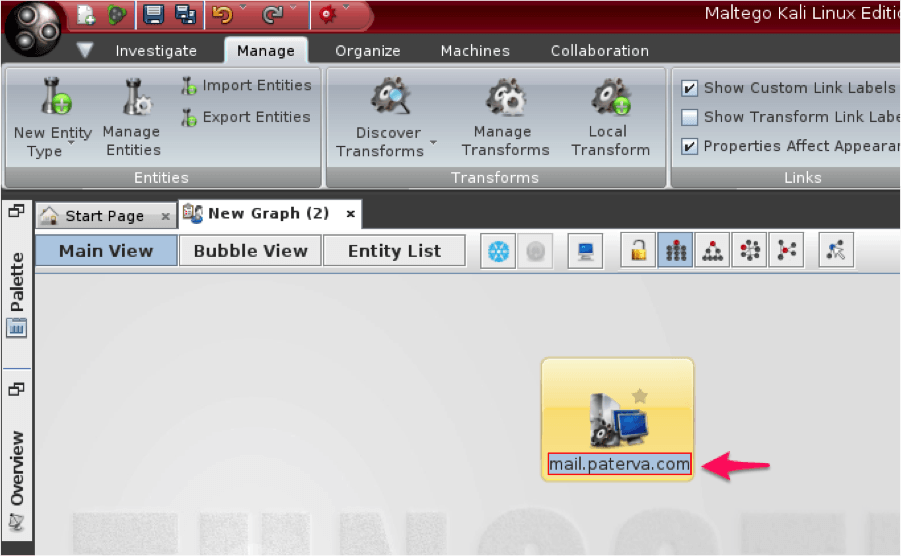Switch to Bubble View
The image size is (901, 556).
click(x=251, y=251)
